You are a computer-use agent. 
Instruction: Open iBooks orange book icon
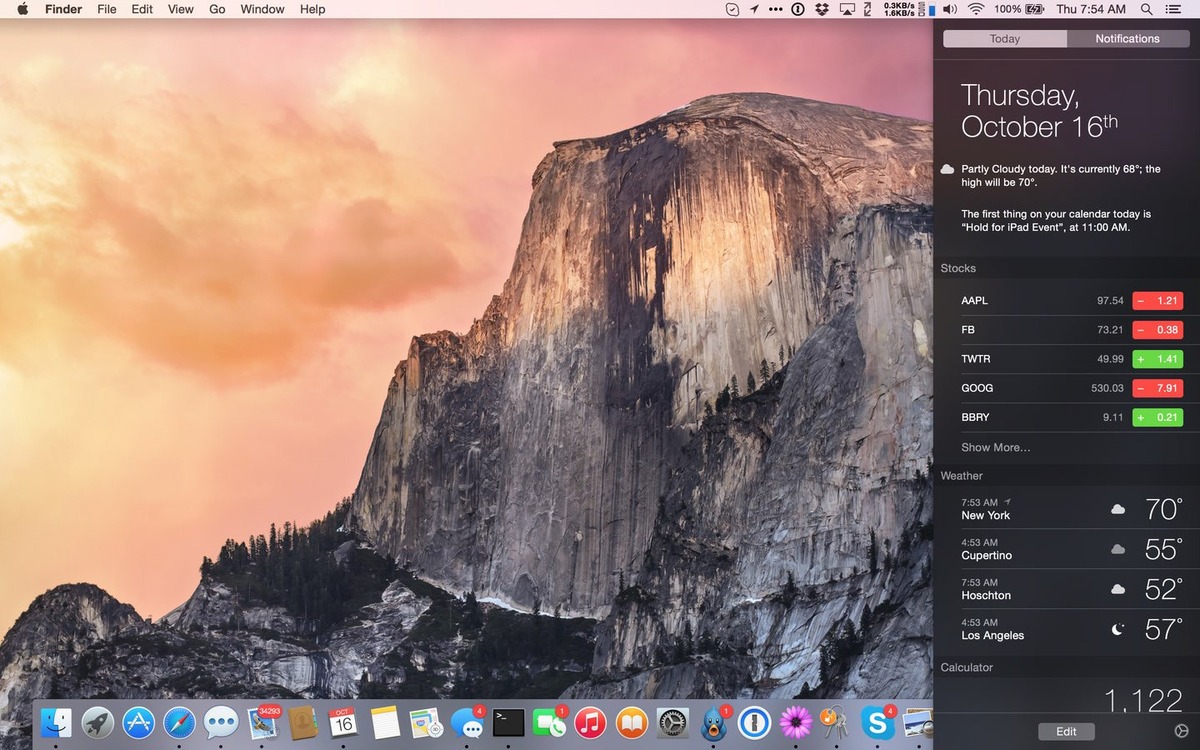632,722
